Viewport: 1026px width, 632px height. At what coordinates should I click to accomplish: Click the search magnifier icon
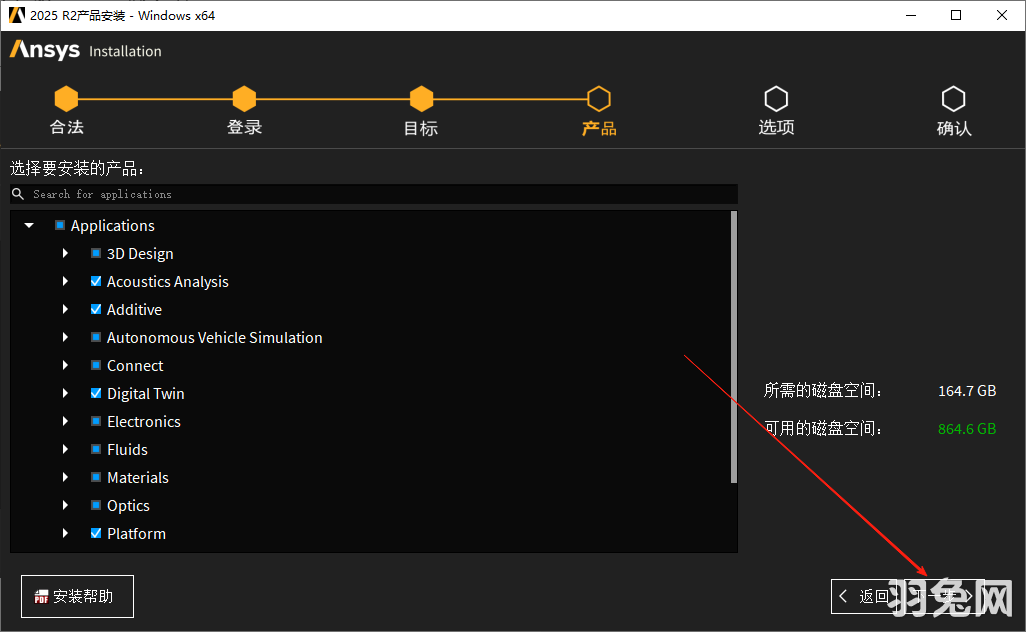pos(16,193)
